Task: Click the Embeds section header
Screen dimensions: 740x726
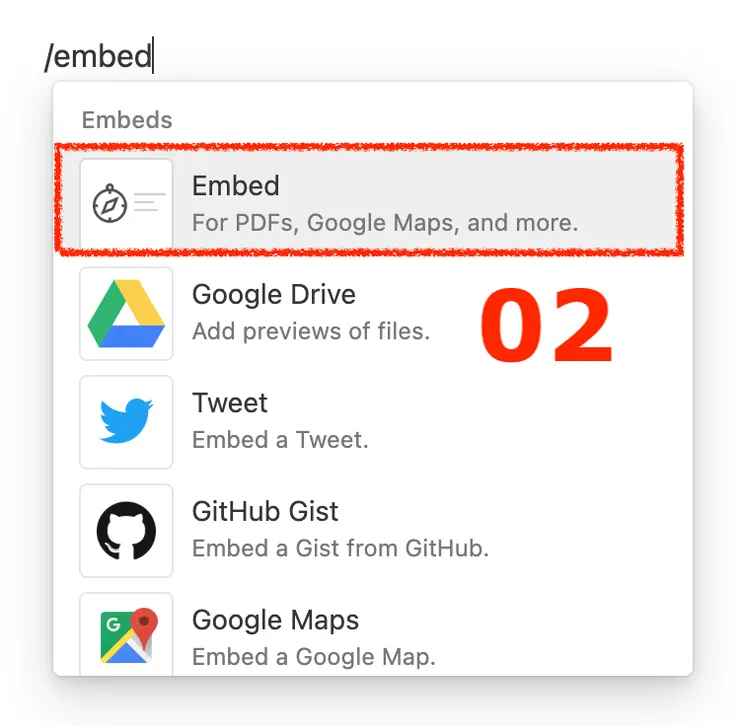Action: point(127,120)
